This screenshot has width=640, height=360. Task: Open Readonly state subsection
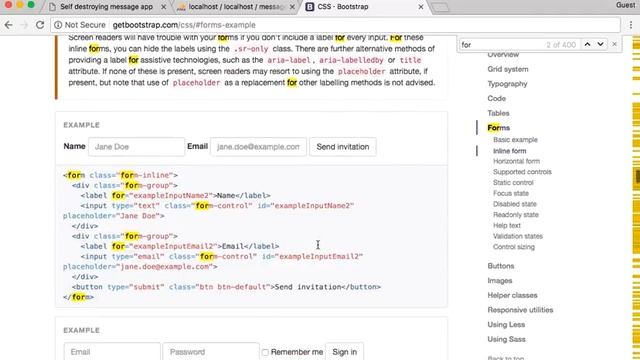coord(516,214)
